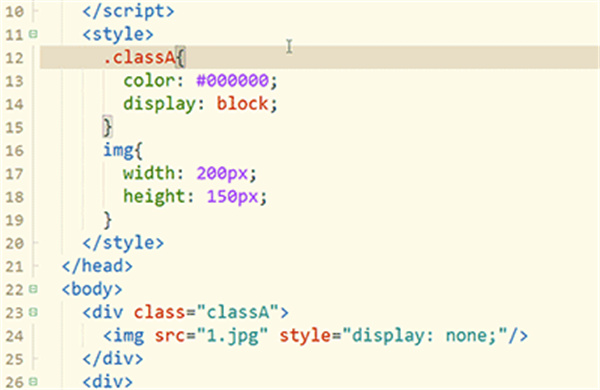Place cursor in .classA selector
600x390 pixels.
[139, 58]
